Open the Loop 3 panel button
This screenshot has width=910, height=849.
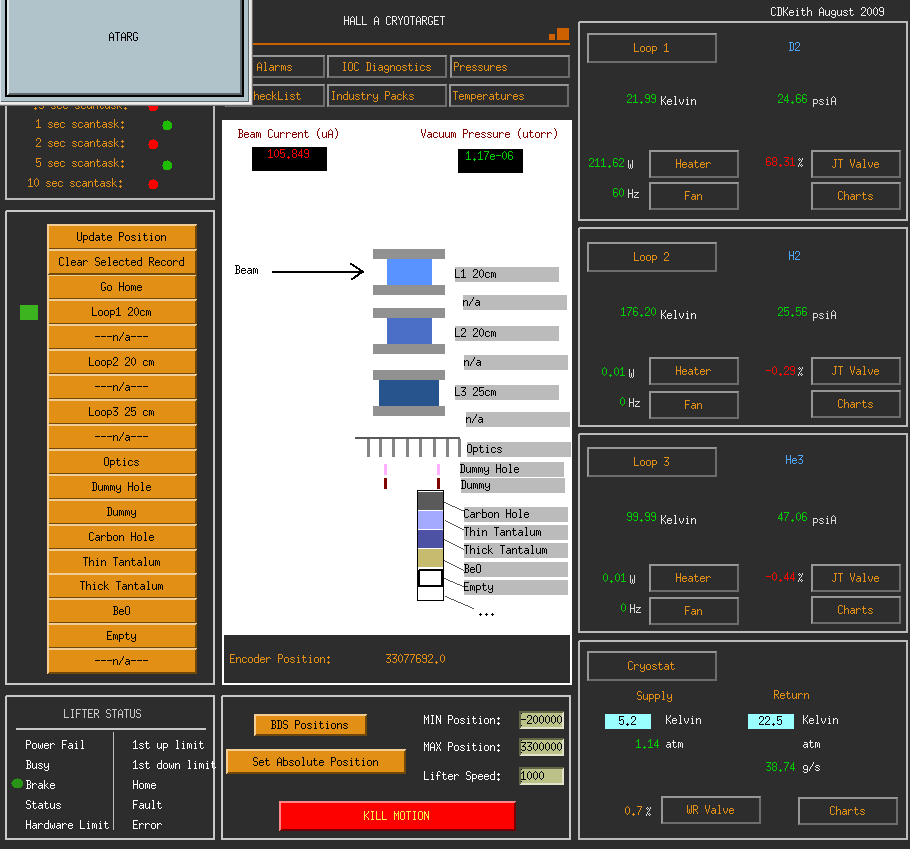(x=651, y=461)
